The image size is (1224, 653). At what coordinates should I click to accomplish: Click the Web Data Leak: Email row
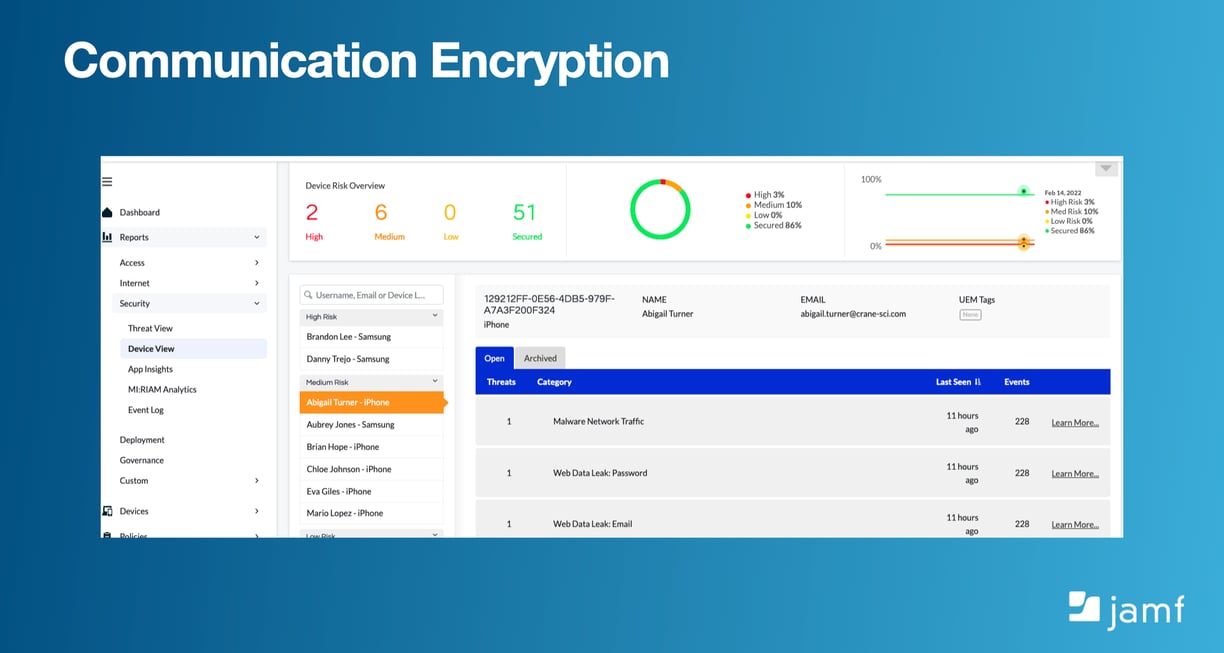793,520
